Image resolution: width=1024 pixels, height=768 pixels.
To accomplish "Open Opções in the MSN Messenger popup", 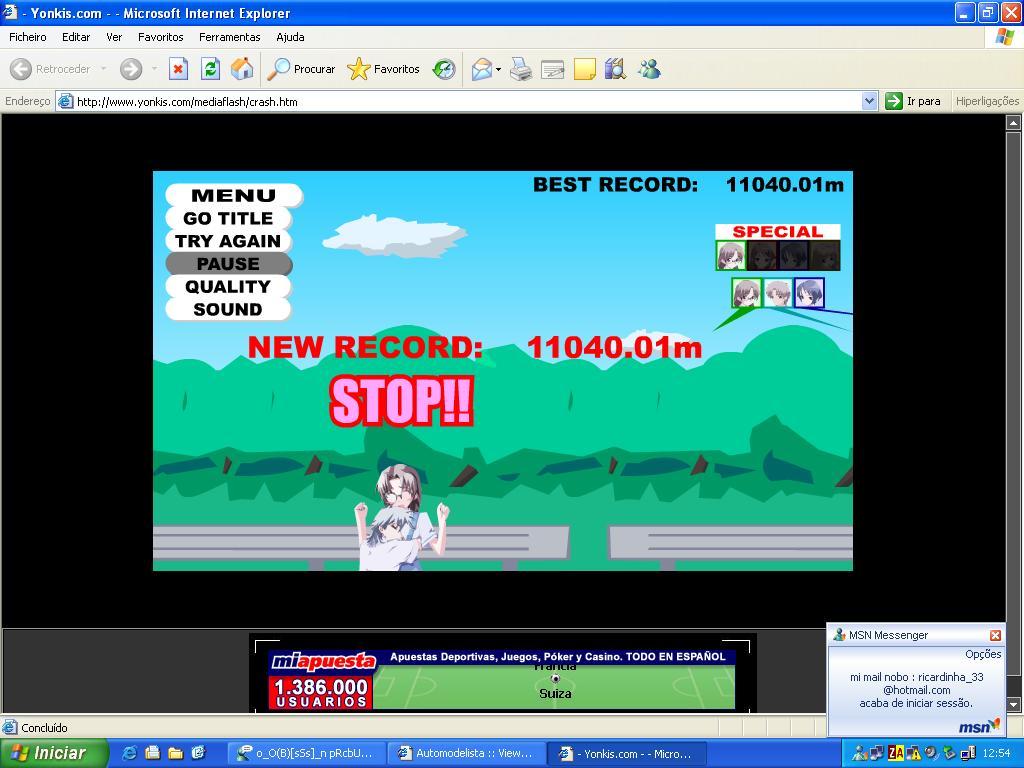I will click(x=983, y=654).
